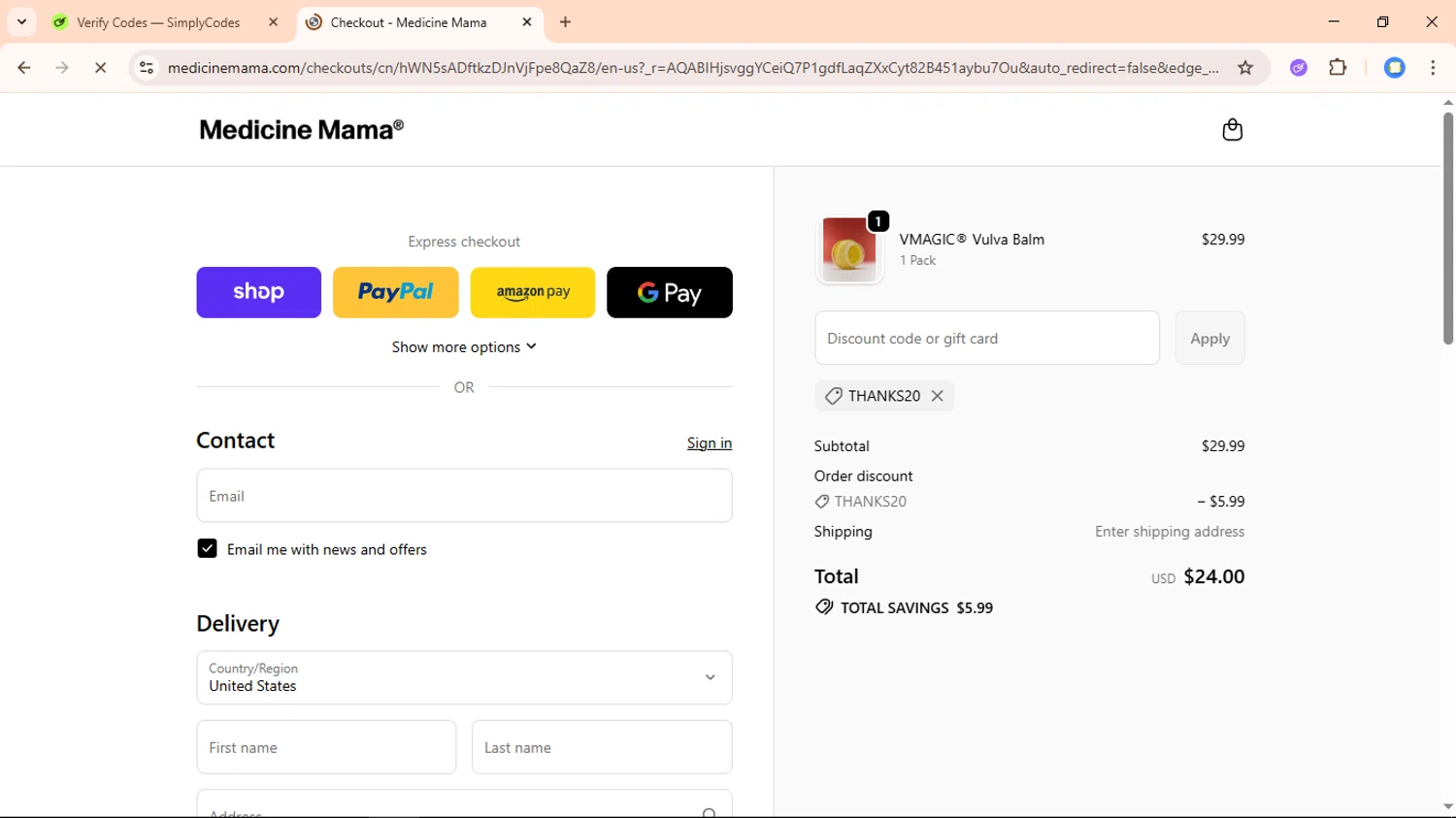The image size is (1456, 818).
Task: Click the Subtotal $29.99 amount
Action: click(1223, 446)
